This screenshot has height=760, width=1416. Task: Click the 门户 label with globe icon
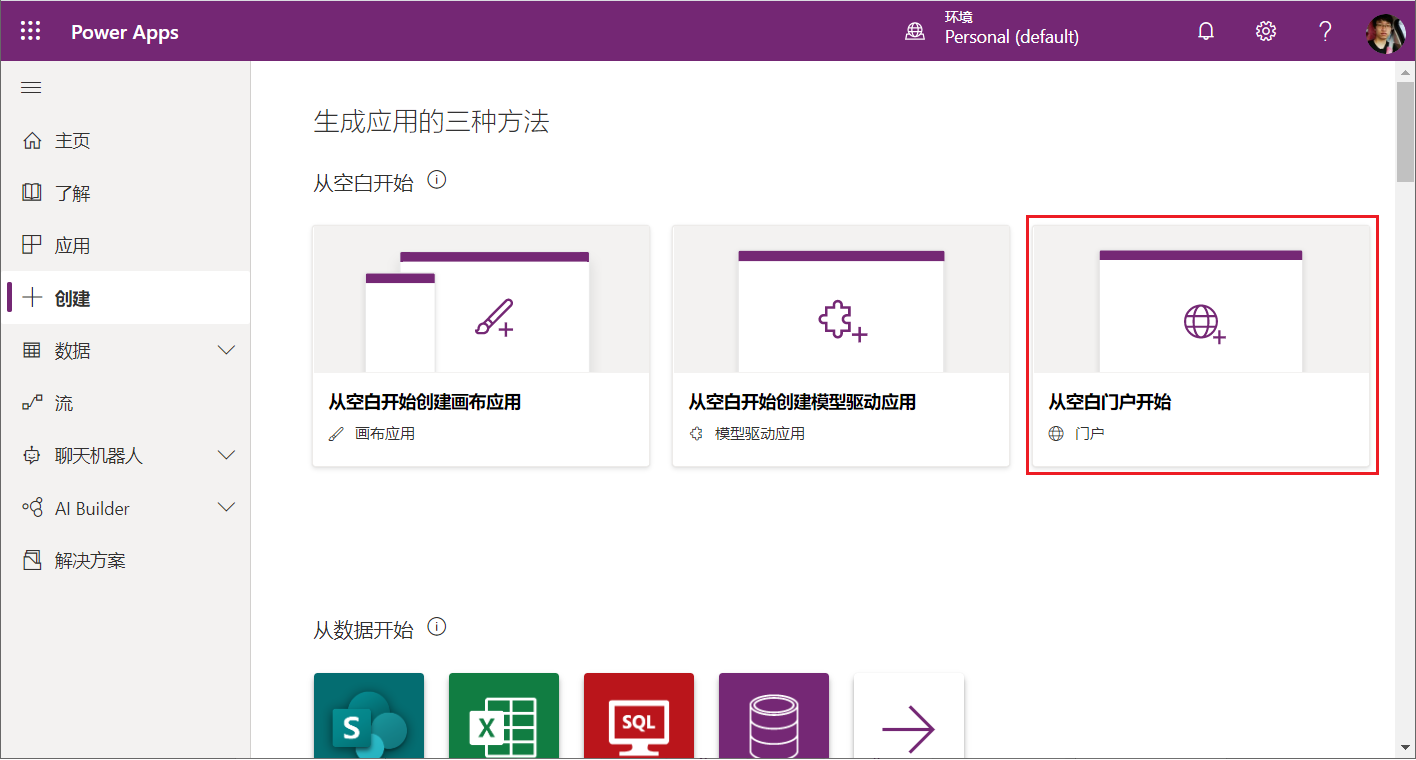[1077, 434]
